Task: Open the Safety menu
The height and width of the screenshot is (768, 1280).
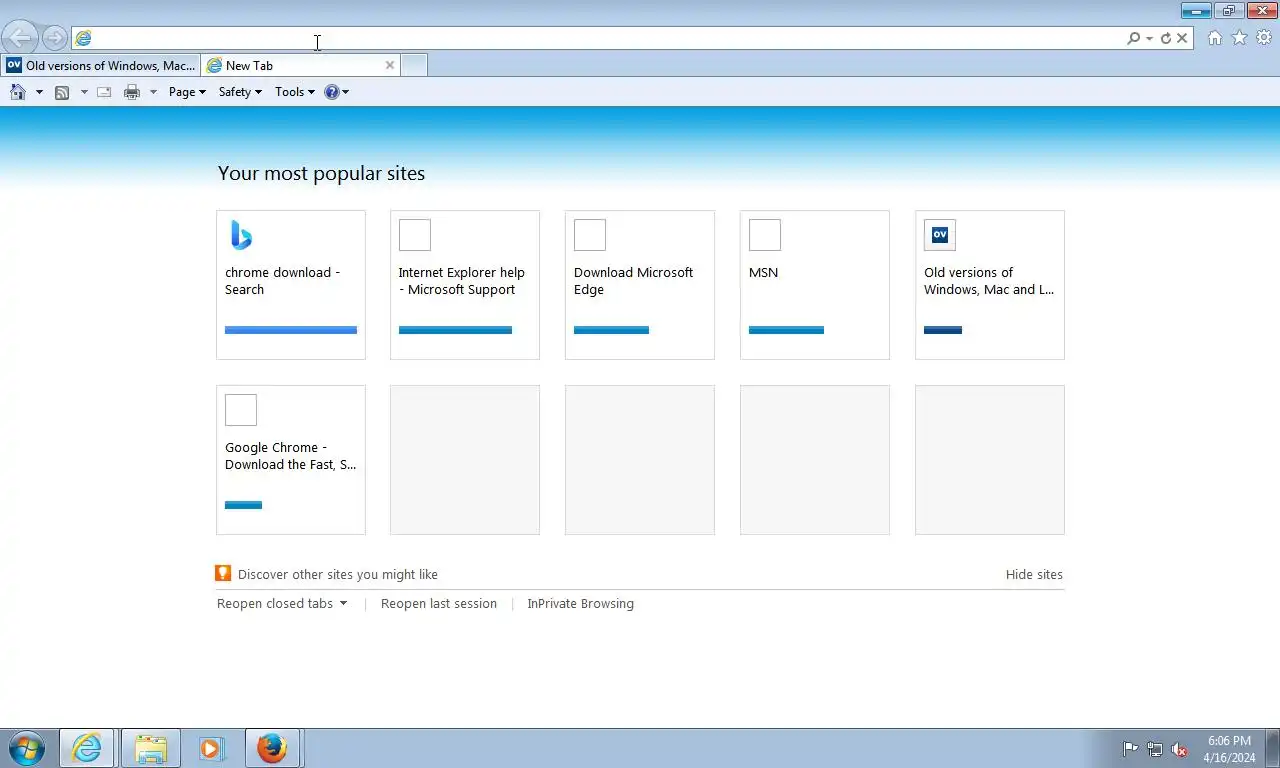Action: pos(240,92)
